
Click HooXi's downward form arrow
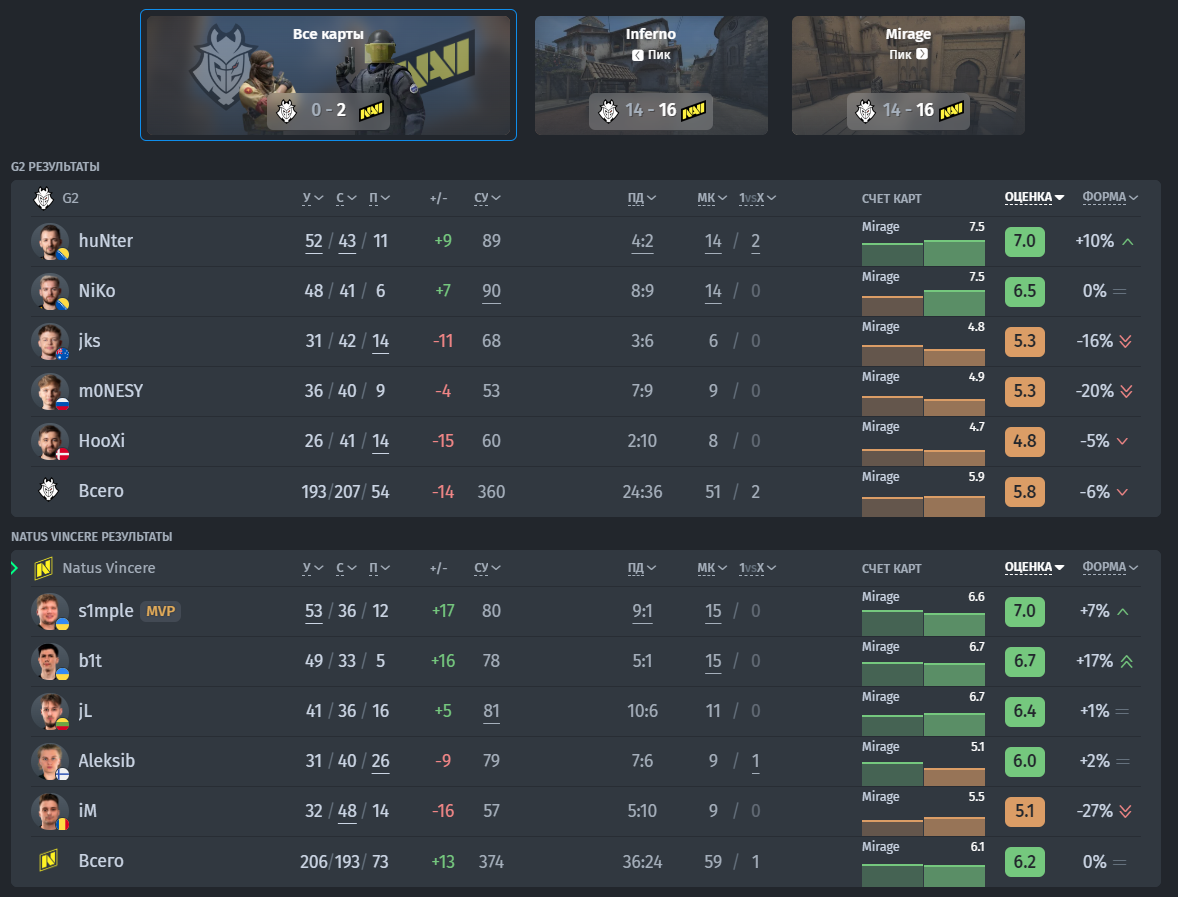[1122, 442]
